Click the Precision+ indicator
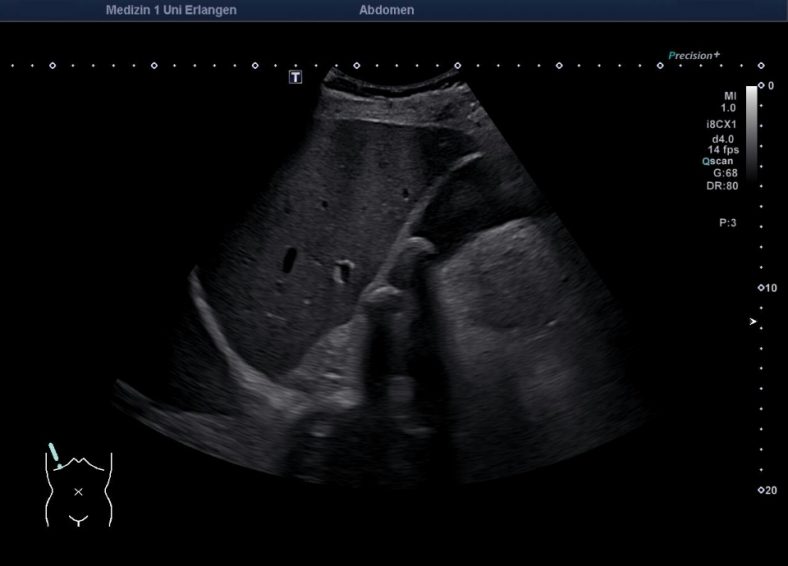 point(694,56)
